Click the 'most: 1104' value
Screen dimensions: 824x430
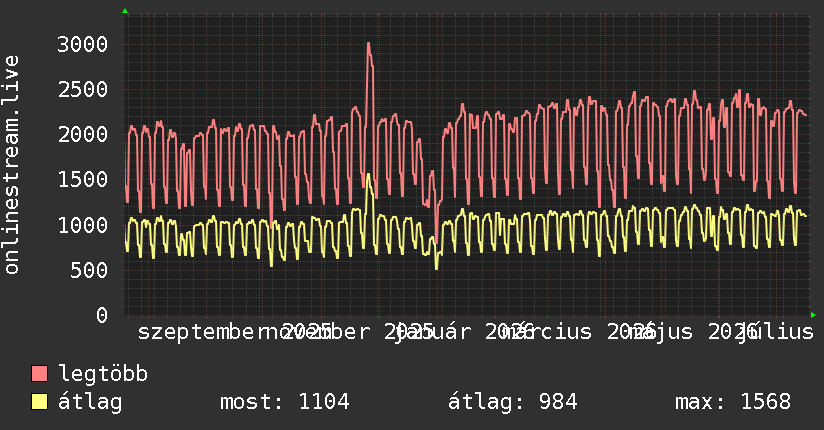coord(284,402)
